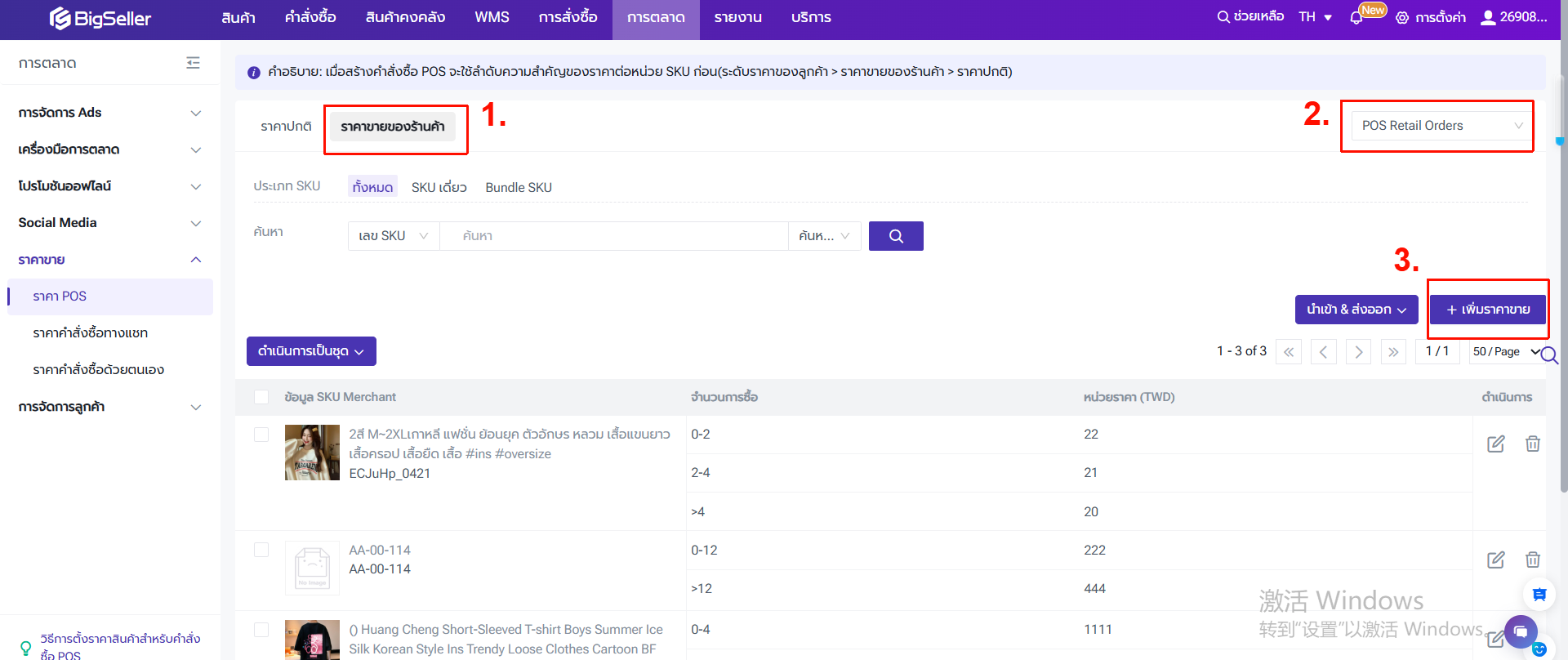Click the SKU search input field
This screenshot has height=660, width=1568.
(612, 236)
